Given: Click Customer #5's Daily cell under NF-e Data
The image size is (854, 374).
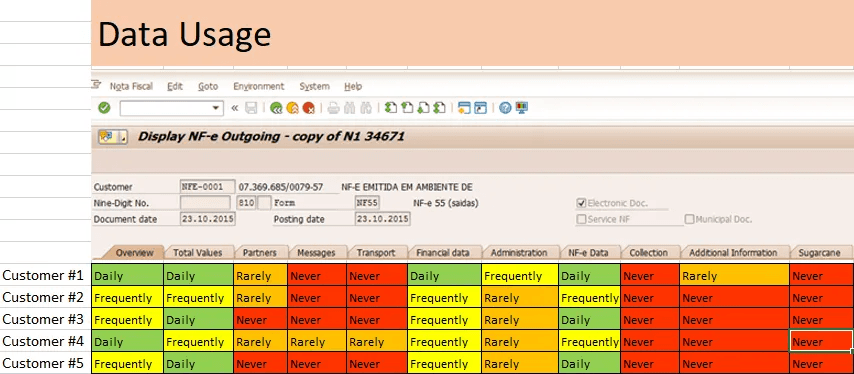Looking at the screenshot, I should (589, 363).
